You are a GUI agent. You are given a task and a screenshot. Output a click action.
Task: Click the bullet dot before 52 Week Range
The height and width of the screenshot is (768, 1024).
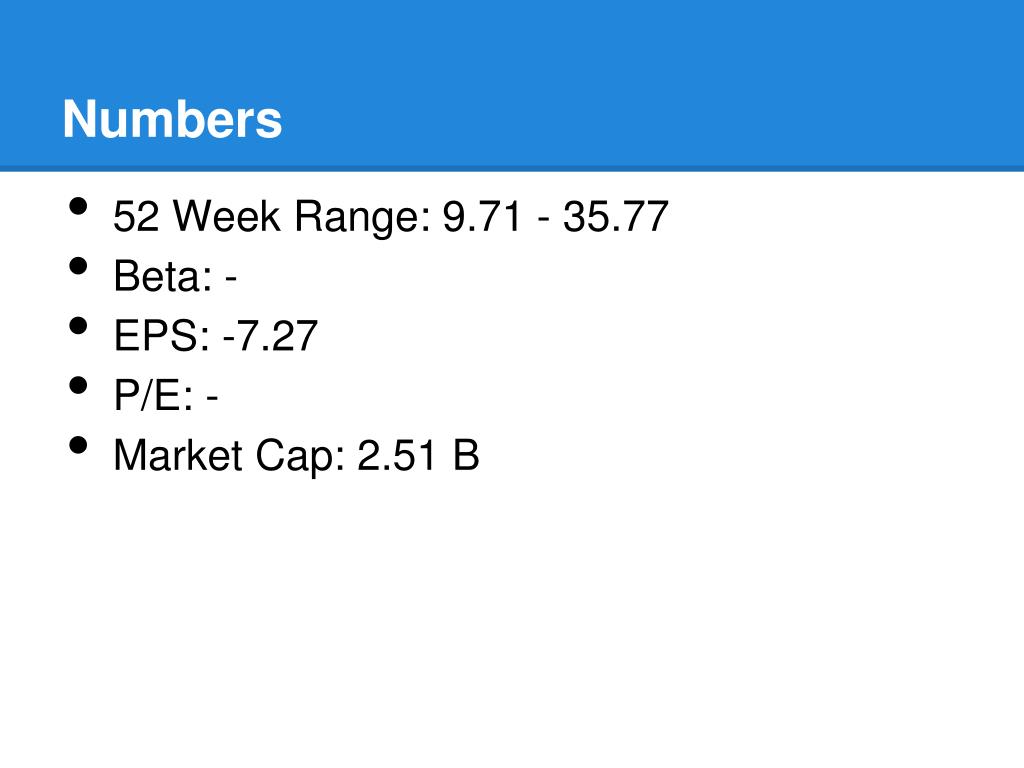coord(78,208)
